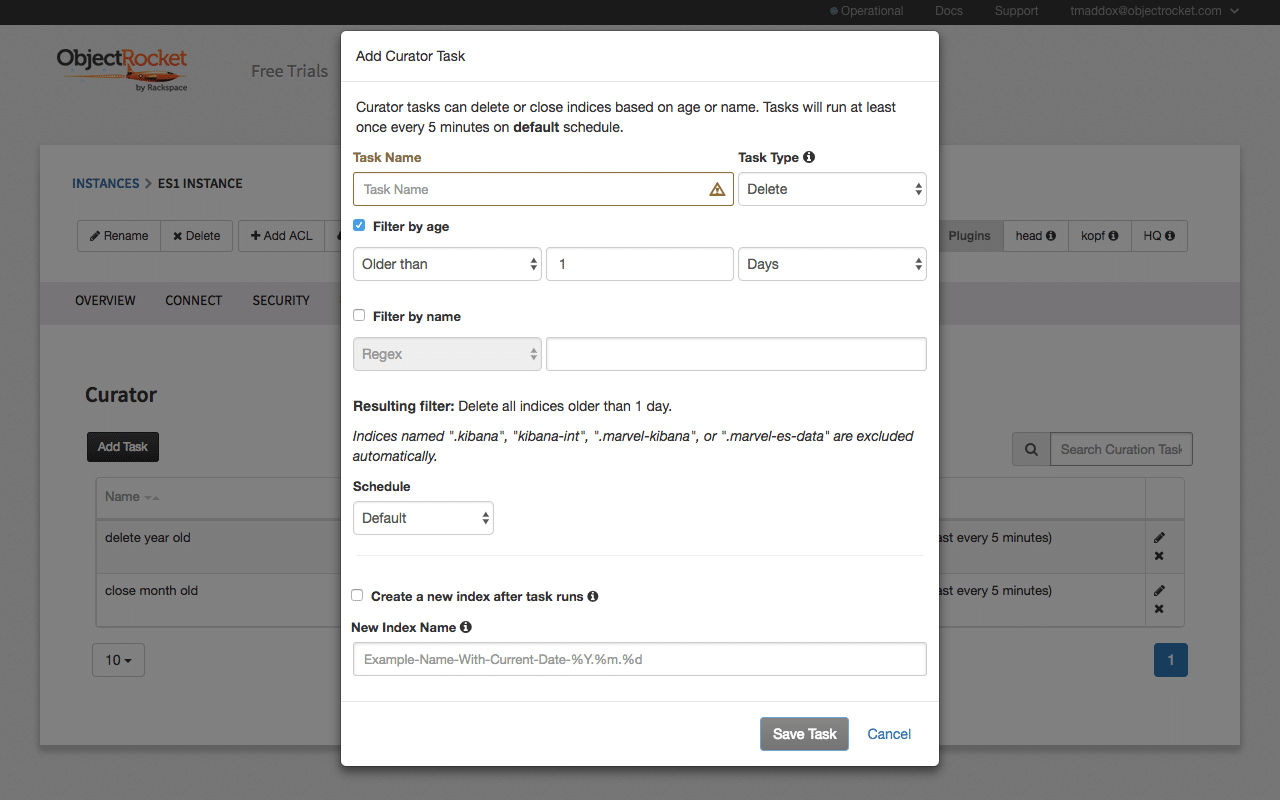
Task: Enable the Filter by name checkbox
Action: (x=359, y=315)
